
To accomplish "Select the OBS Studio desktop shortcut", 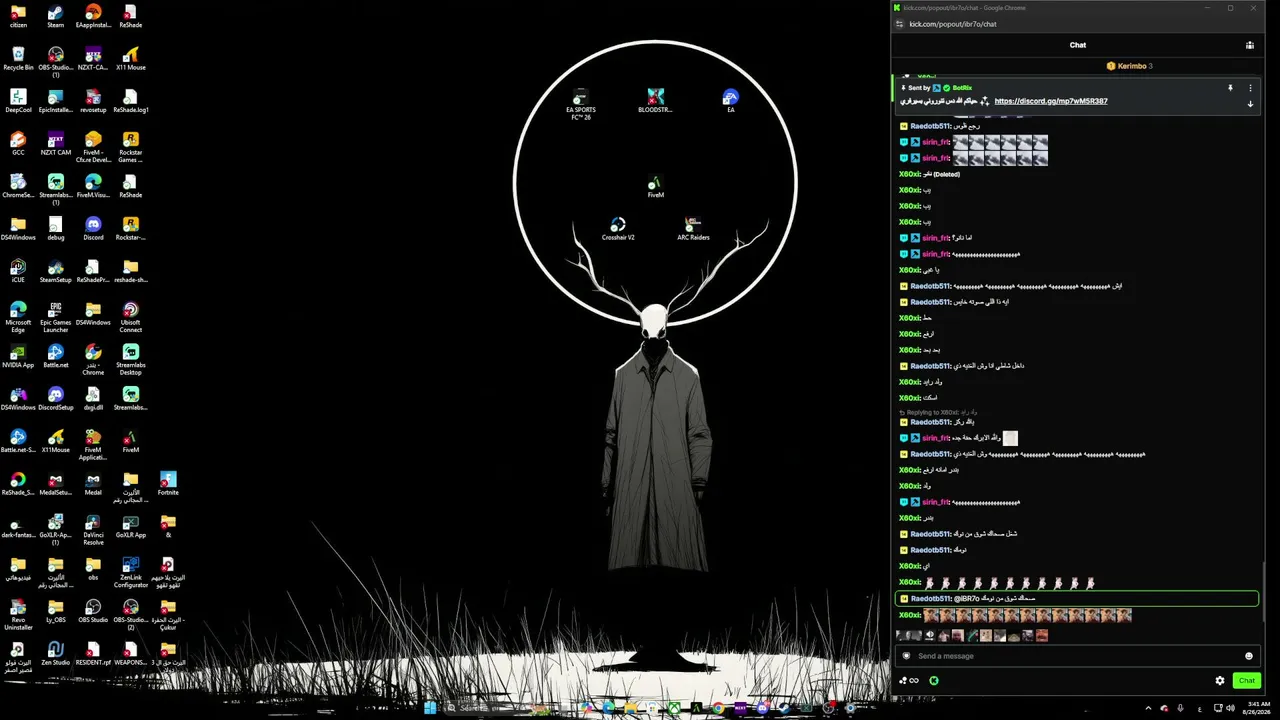I will [93, 610].
